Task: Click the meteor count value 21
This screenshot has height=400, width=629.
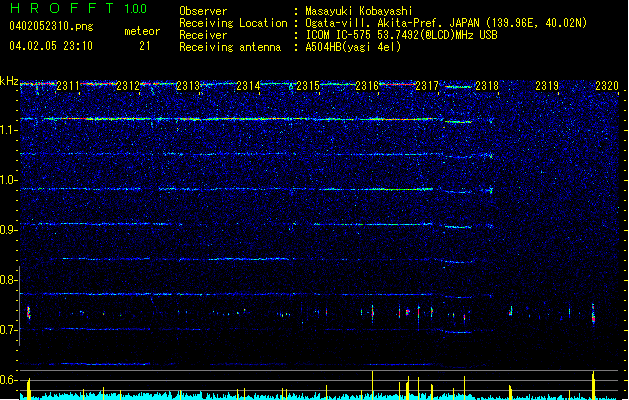Action: 145,46
